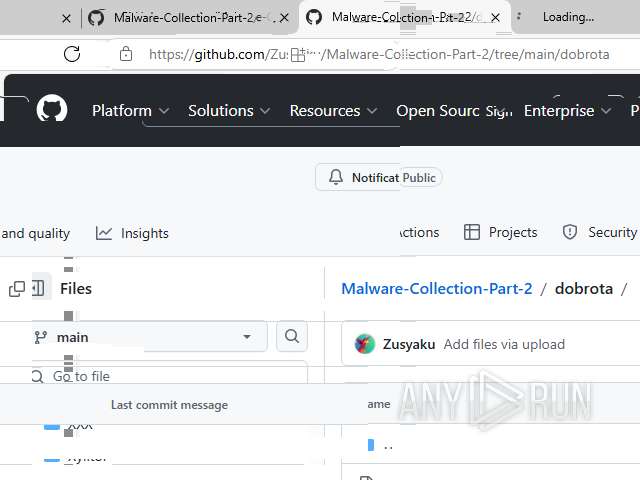This screenshot has height=480, width=640.
Task: Open the Insights repository tab
Action: coord(132,233)
